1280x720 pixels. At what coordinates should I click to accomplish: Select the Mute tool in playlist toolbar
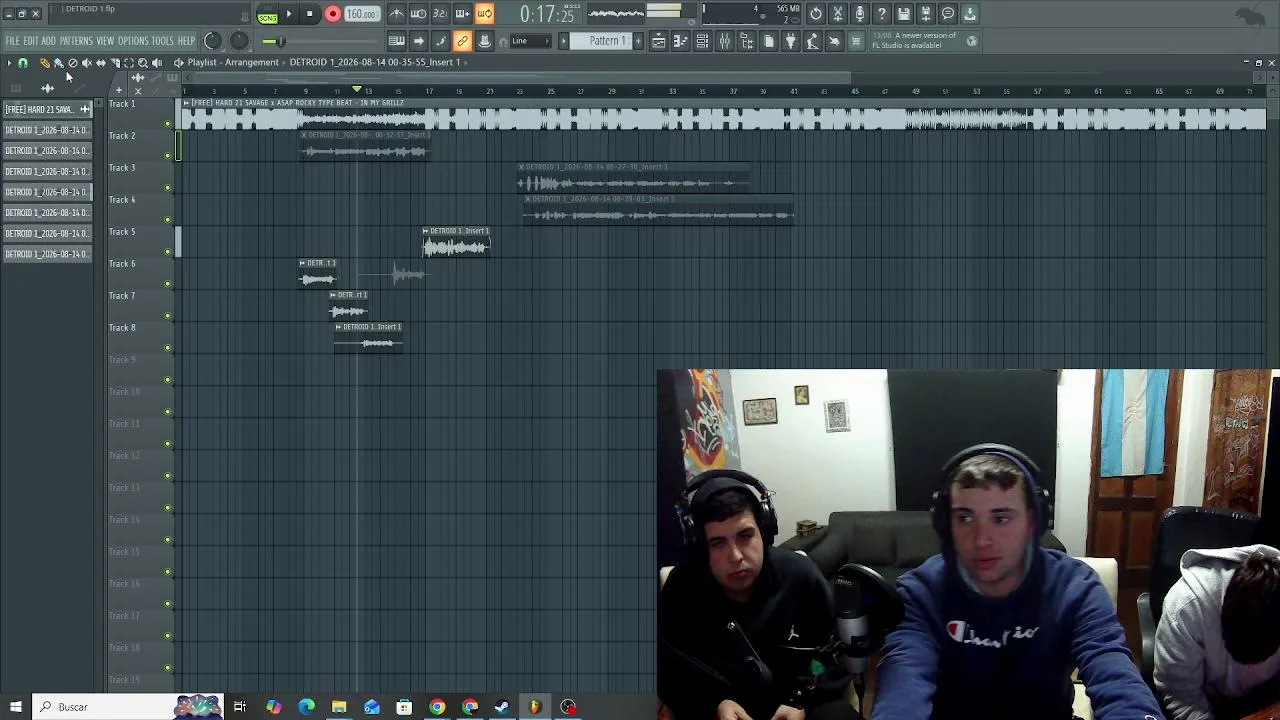pos(86,63)
